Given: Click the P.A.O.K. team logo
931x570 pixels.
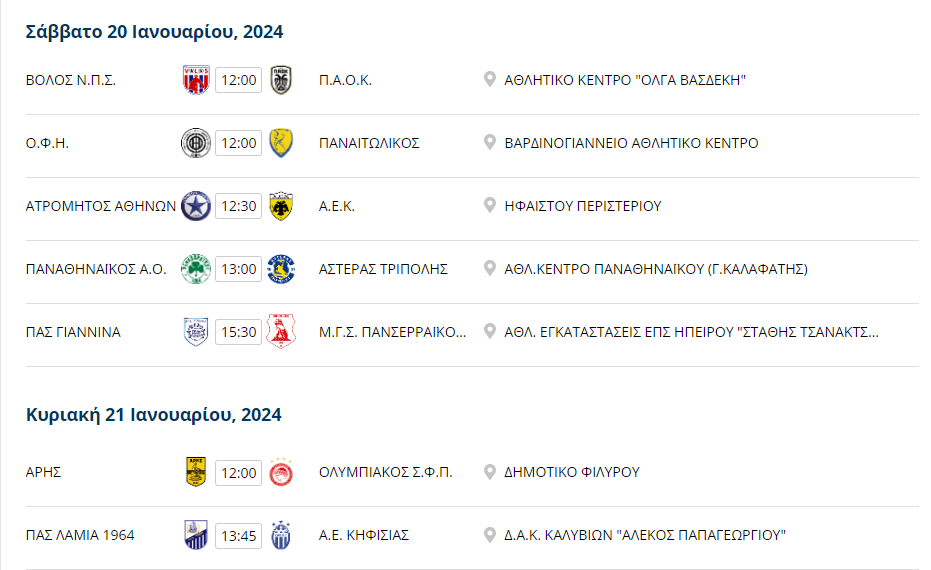Looking at the screenshot, I should click(x=281, y=80).
